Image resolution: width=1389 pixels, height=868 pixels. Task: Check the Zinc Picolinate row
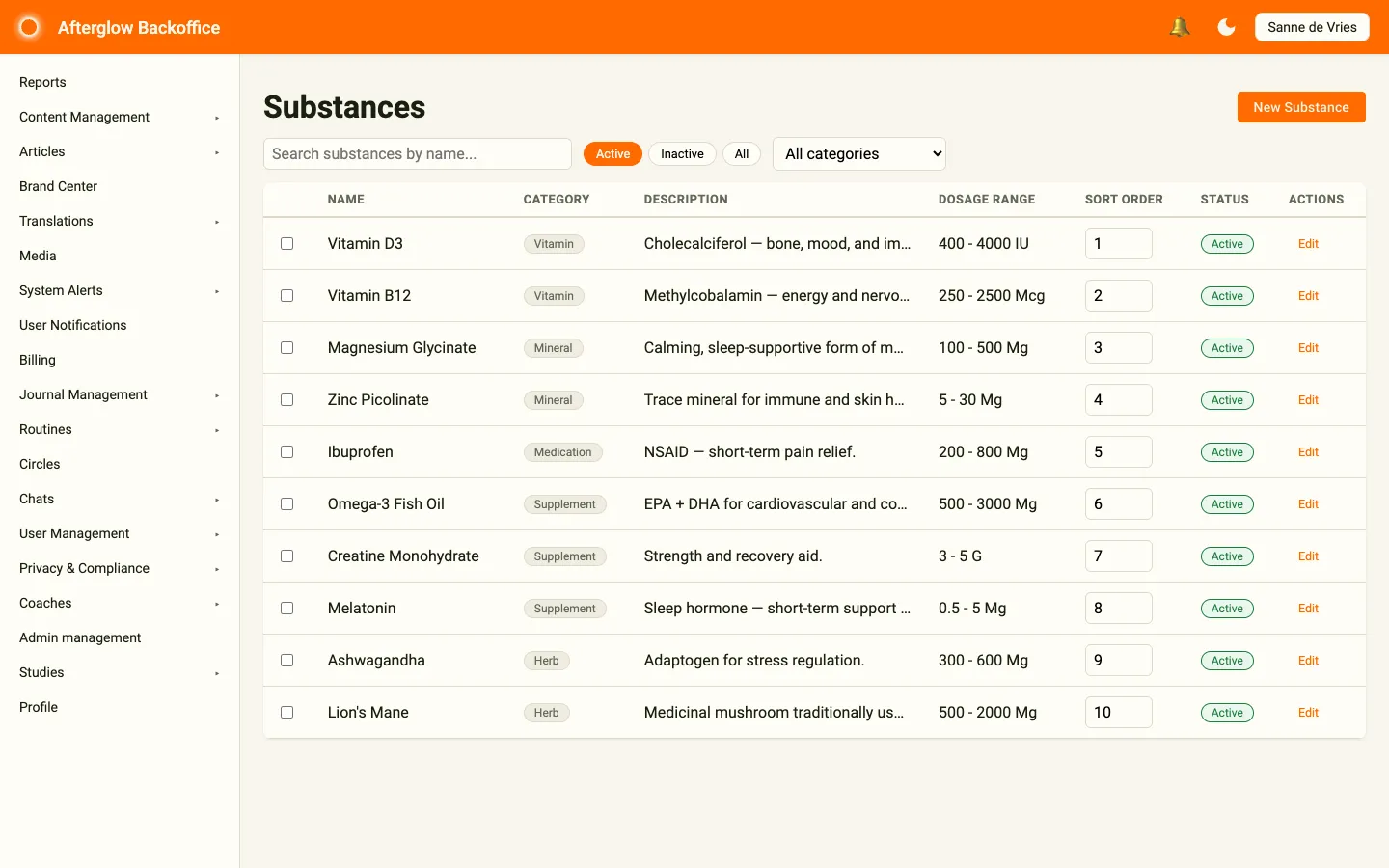(286, 400)
